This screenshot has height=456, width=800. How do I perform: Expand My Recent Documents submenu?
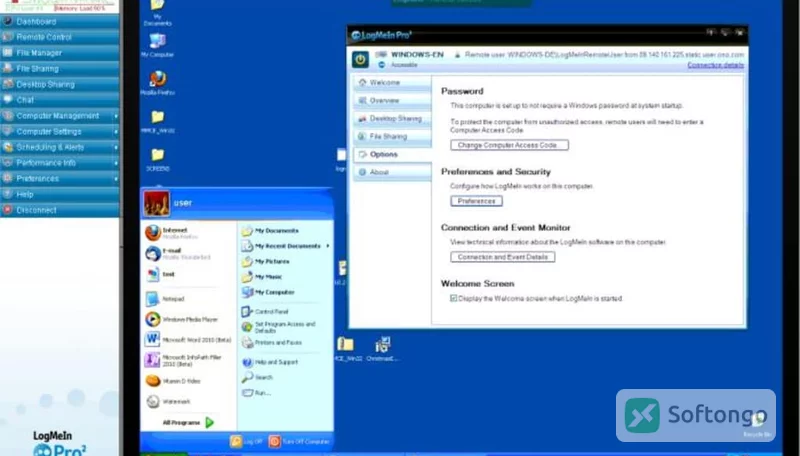pyautogui.click(x=285, y=246)
